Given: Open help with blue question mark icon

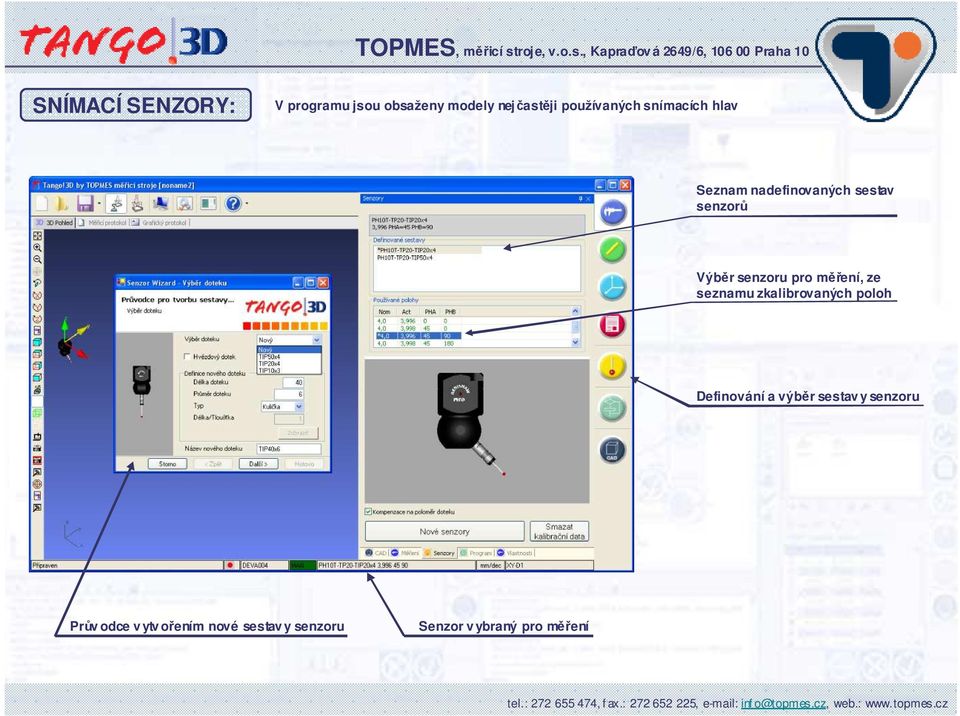Looking at the screenshot, I should pos(233,203).
